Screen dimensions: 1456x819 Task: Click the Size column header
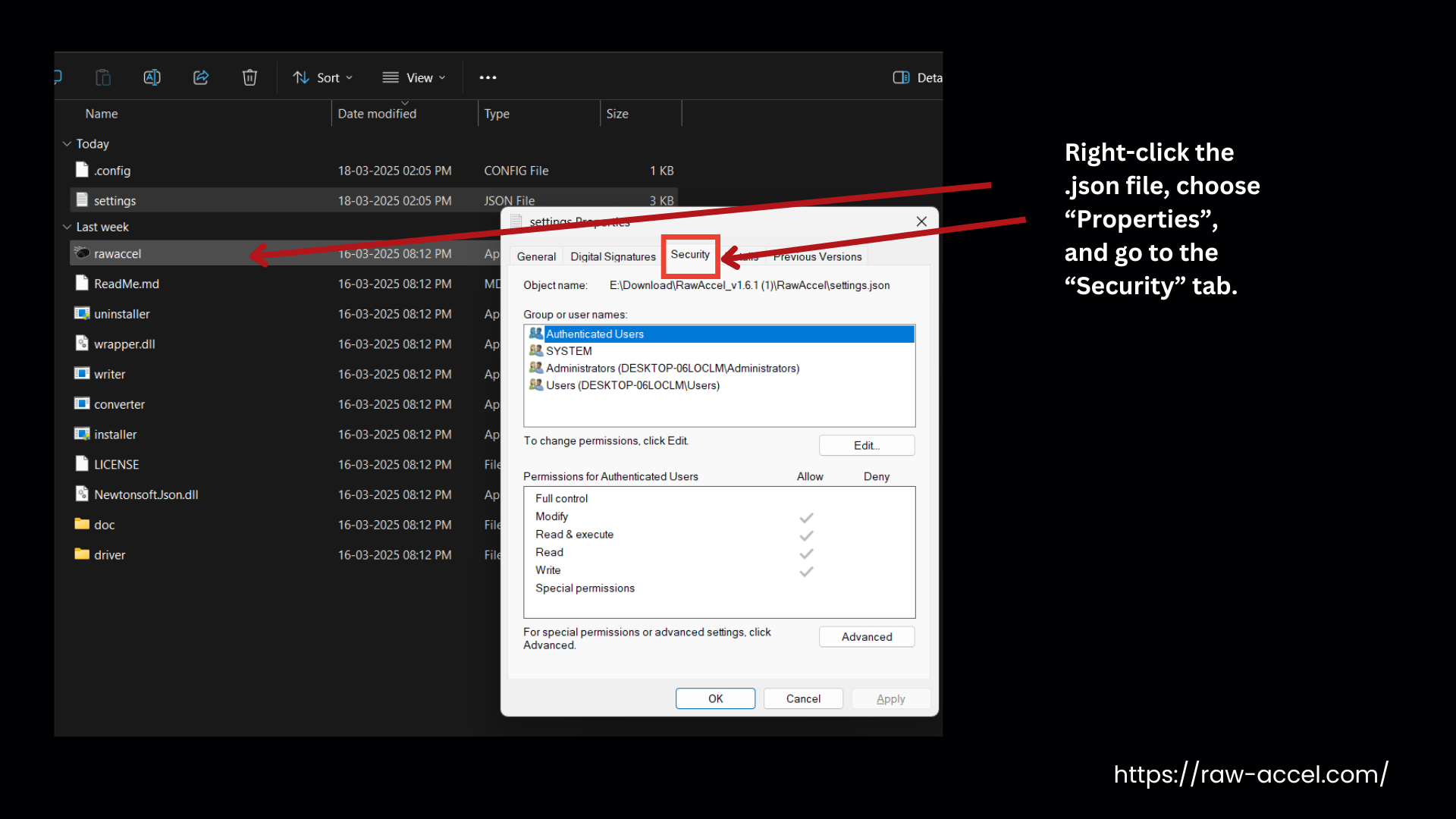click(617, 114)
